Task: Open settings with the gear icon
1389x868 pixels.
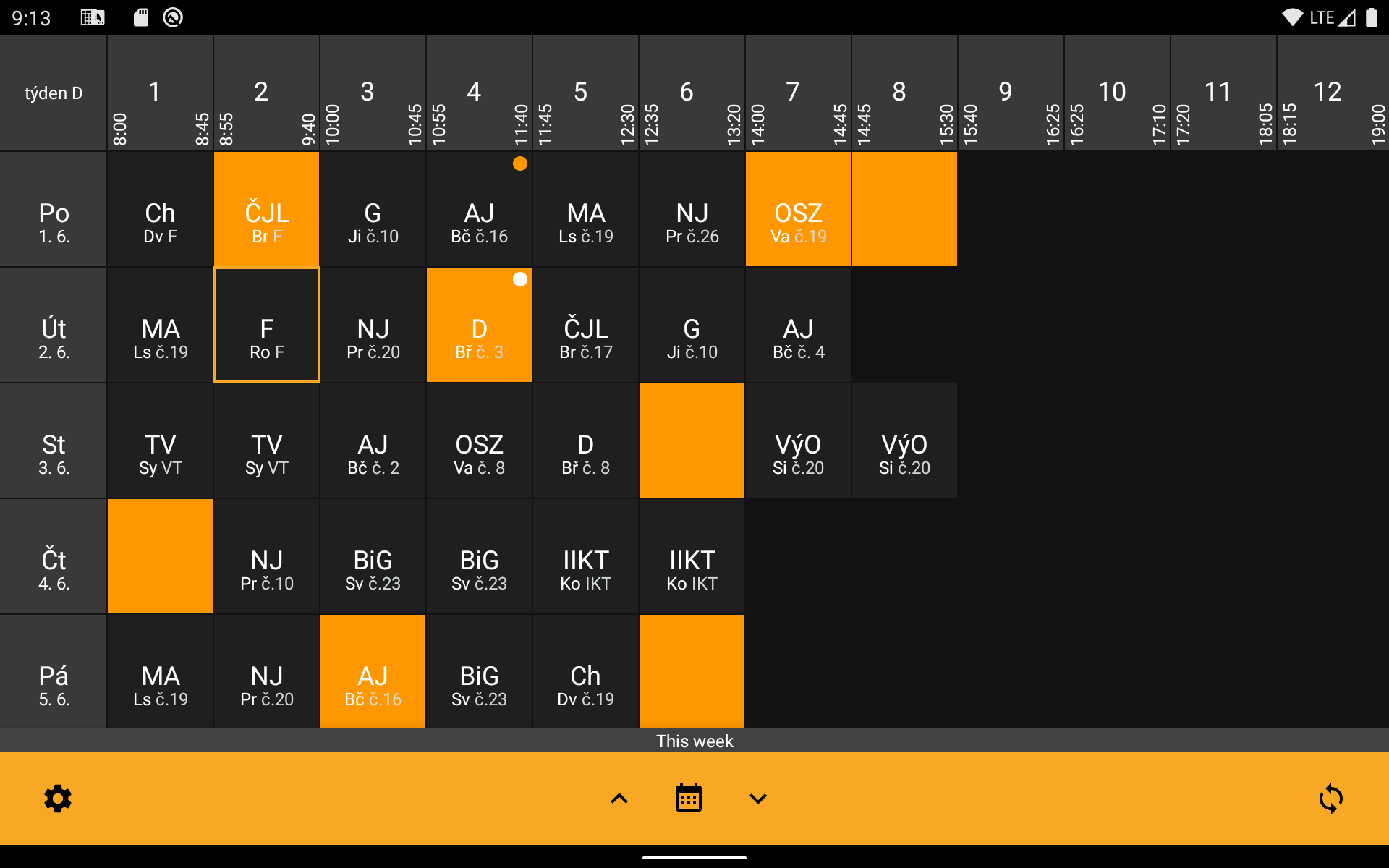Action: pyautogui.click(x=58, y=799)
